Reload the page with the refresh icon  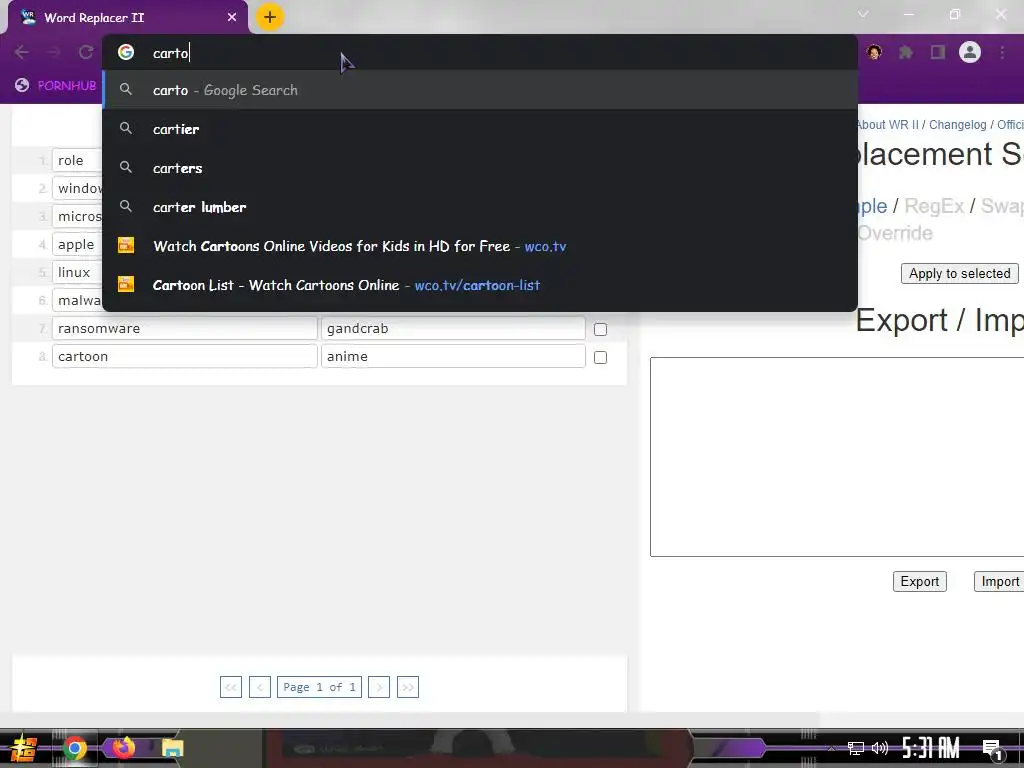[86, 52]
